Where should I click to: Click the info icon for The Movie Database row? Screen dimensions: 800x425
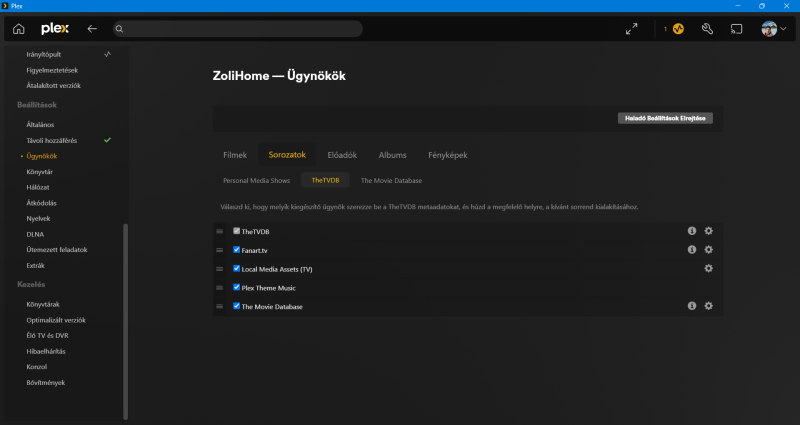tap(692, 306)
